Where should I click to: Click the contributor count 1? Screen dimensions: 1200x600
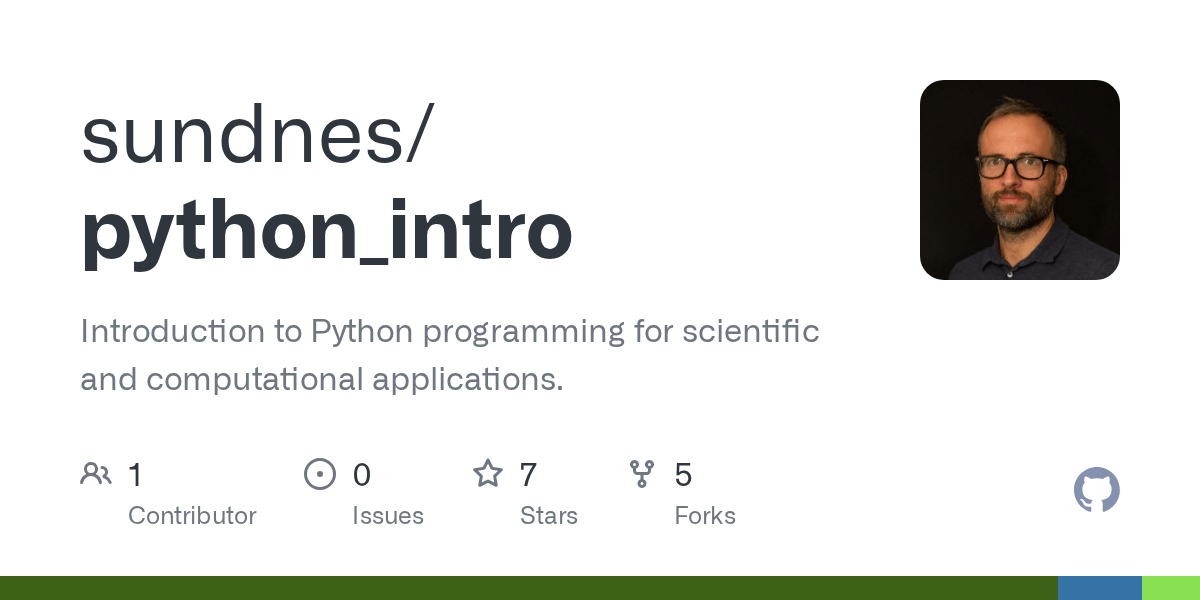(x=135, y=475)
